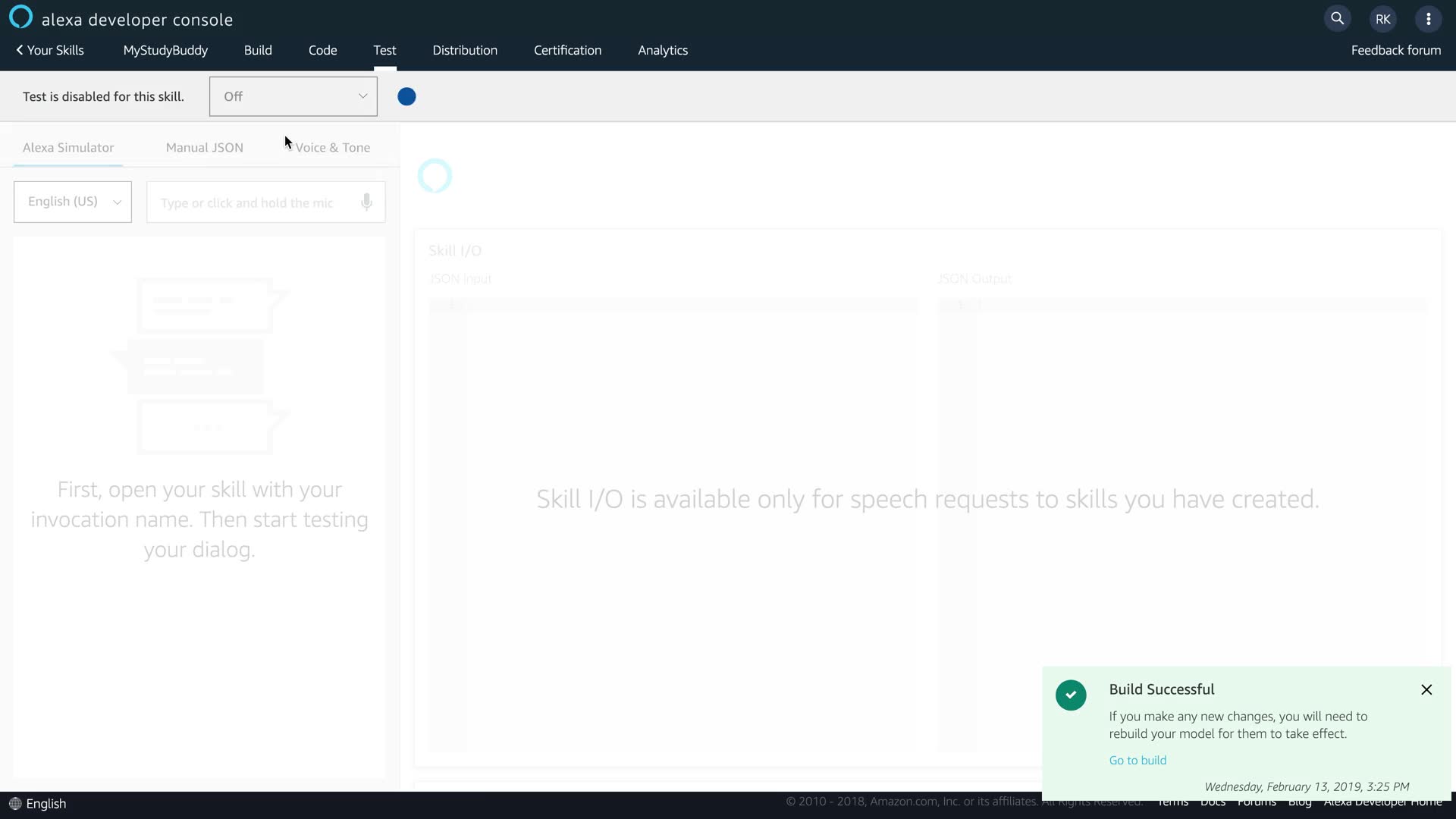Open the vertical three-dot menu
Image resolution: width=1456 pixels, height=819 pixels.
[x=1428, y=19]
